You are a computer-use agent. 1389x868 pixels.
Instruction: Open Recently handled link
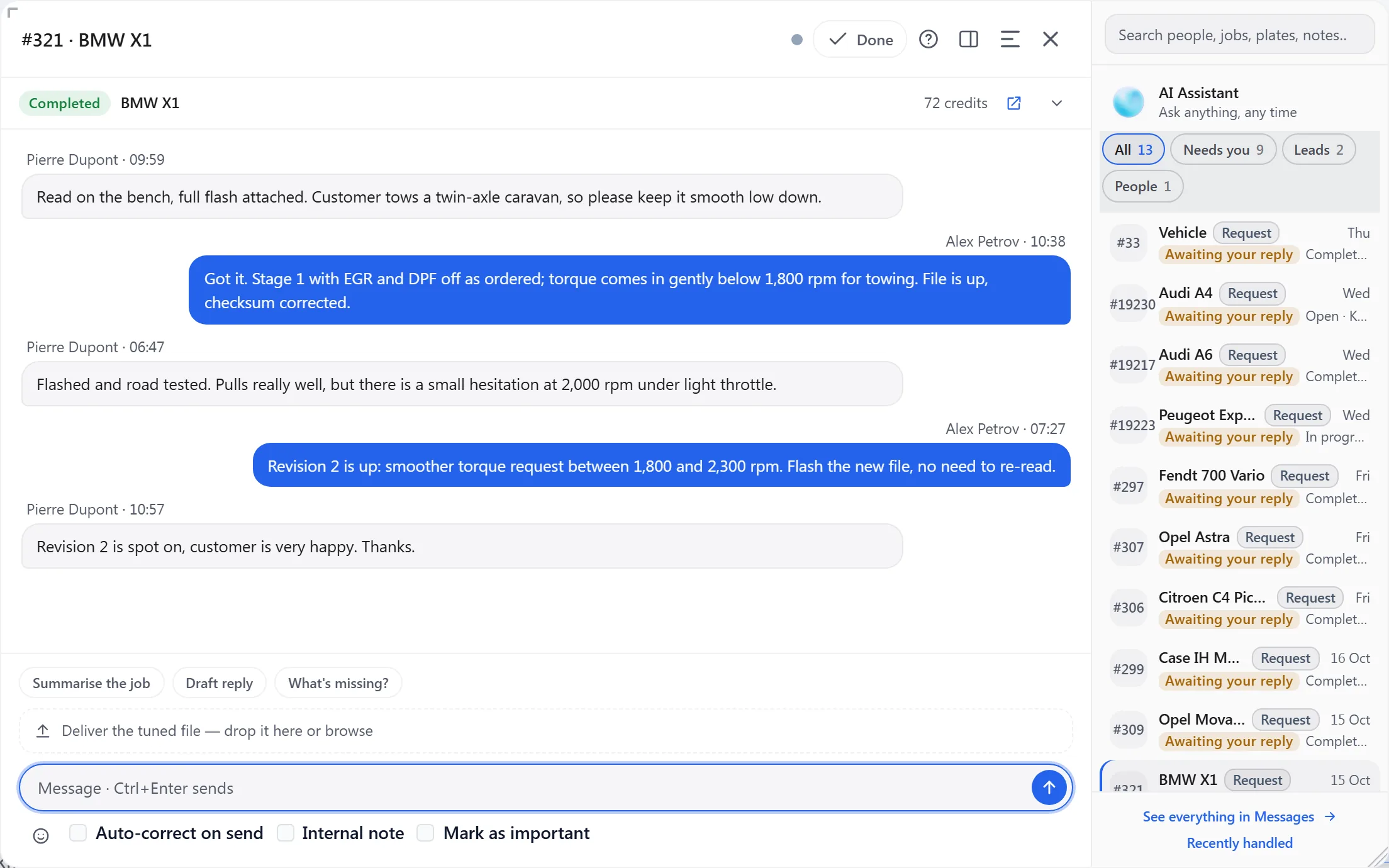1239,843
